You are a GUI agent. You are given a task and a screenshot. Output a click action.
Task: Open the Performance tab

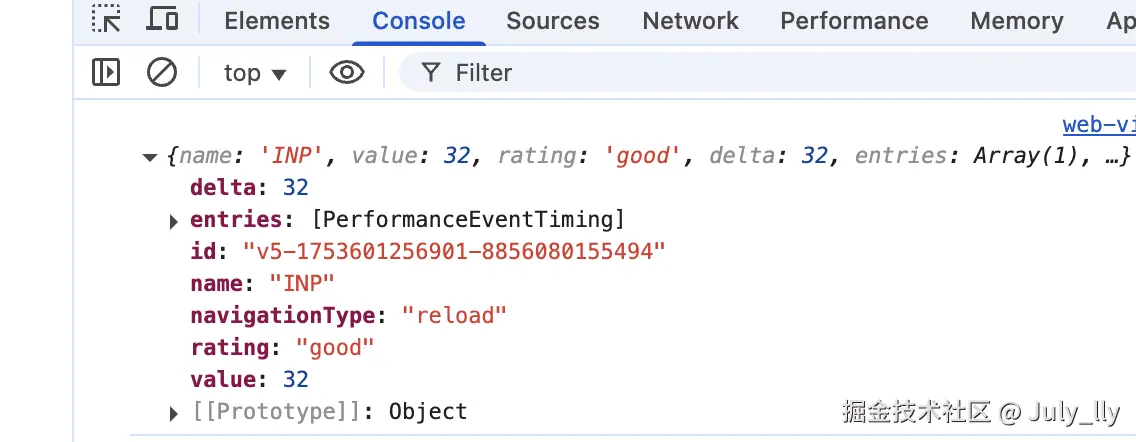(854, 21)
